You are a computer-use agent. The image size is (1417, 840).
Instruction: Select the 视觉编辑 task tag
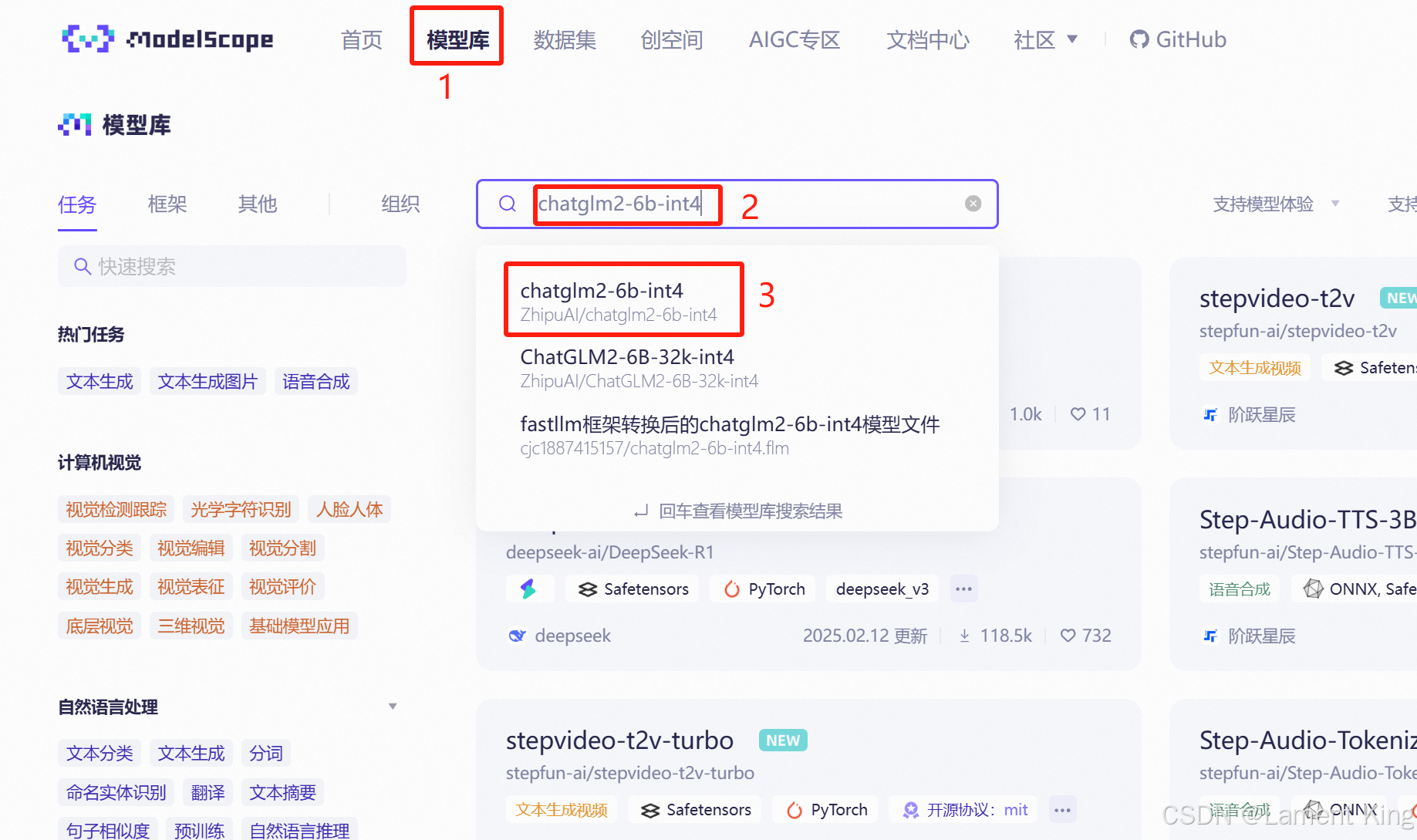tap(191, 548)
